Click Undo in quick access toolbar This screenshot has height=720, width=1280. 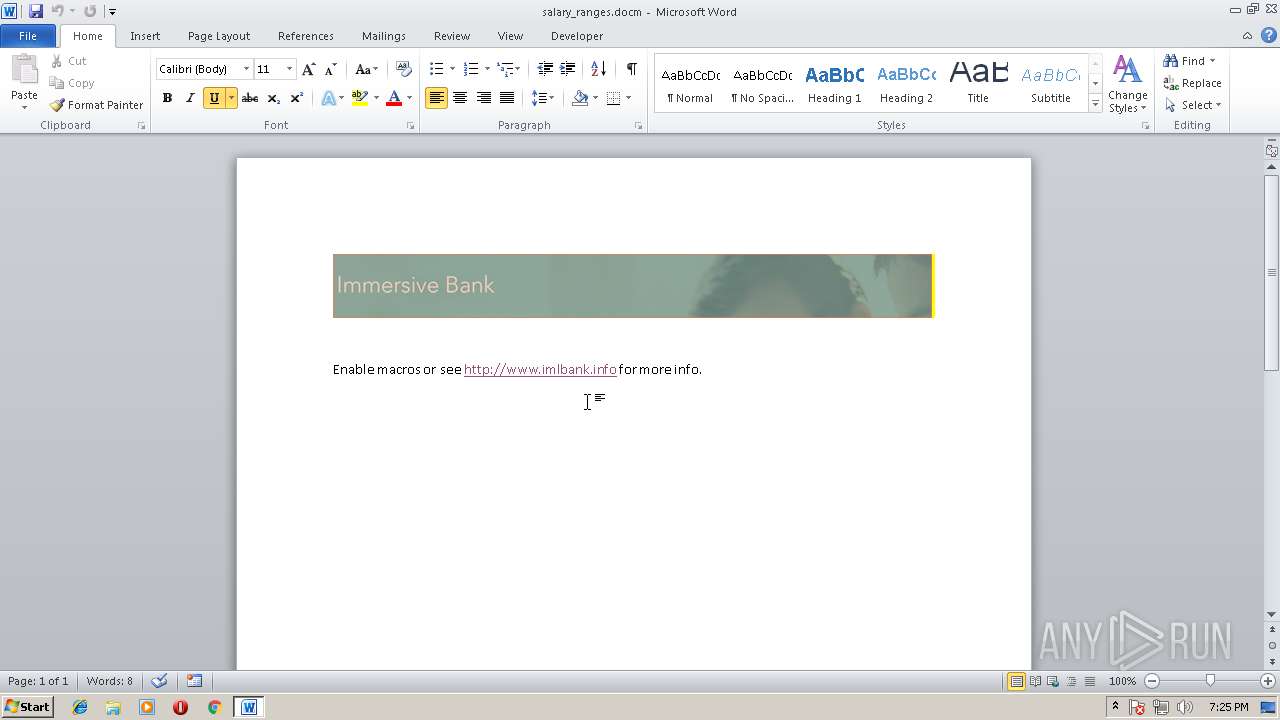[58, 11]
